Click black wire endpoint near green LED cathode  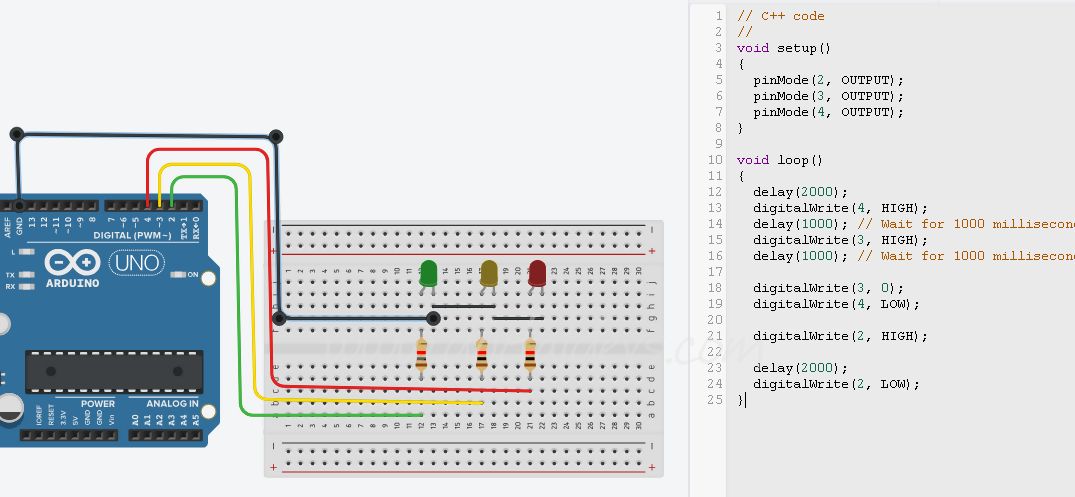433,318
